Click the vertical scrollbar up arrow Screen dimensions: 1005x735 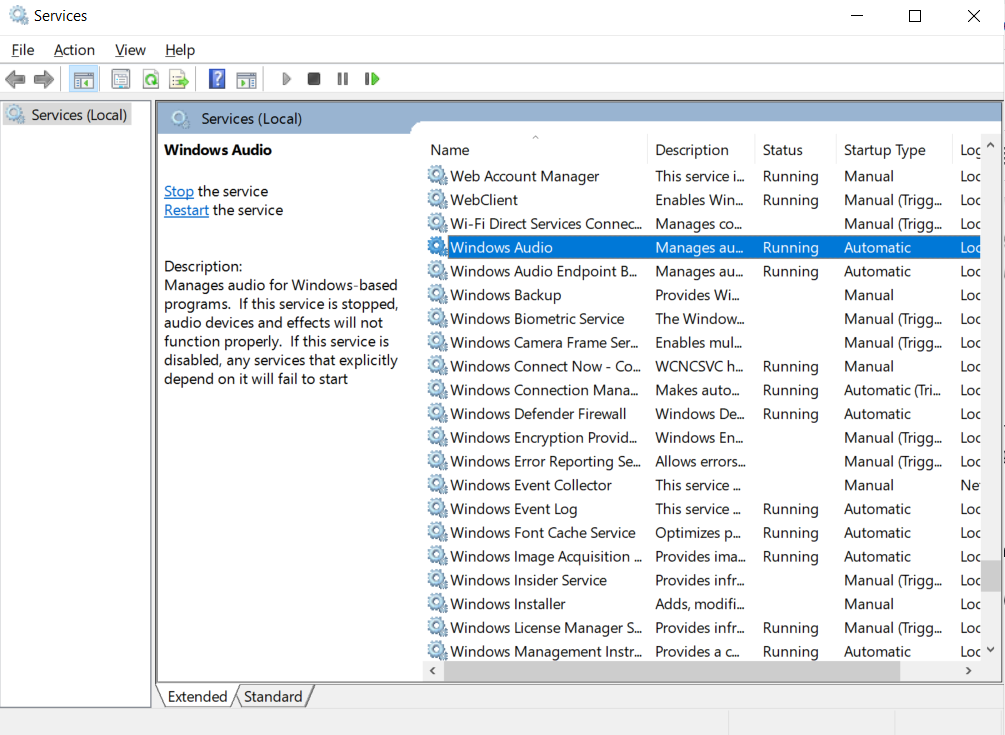990,145
